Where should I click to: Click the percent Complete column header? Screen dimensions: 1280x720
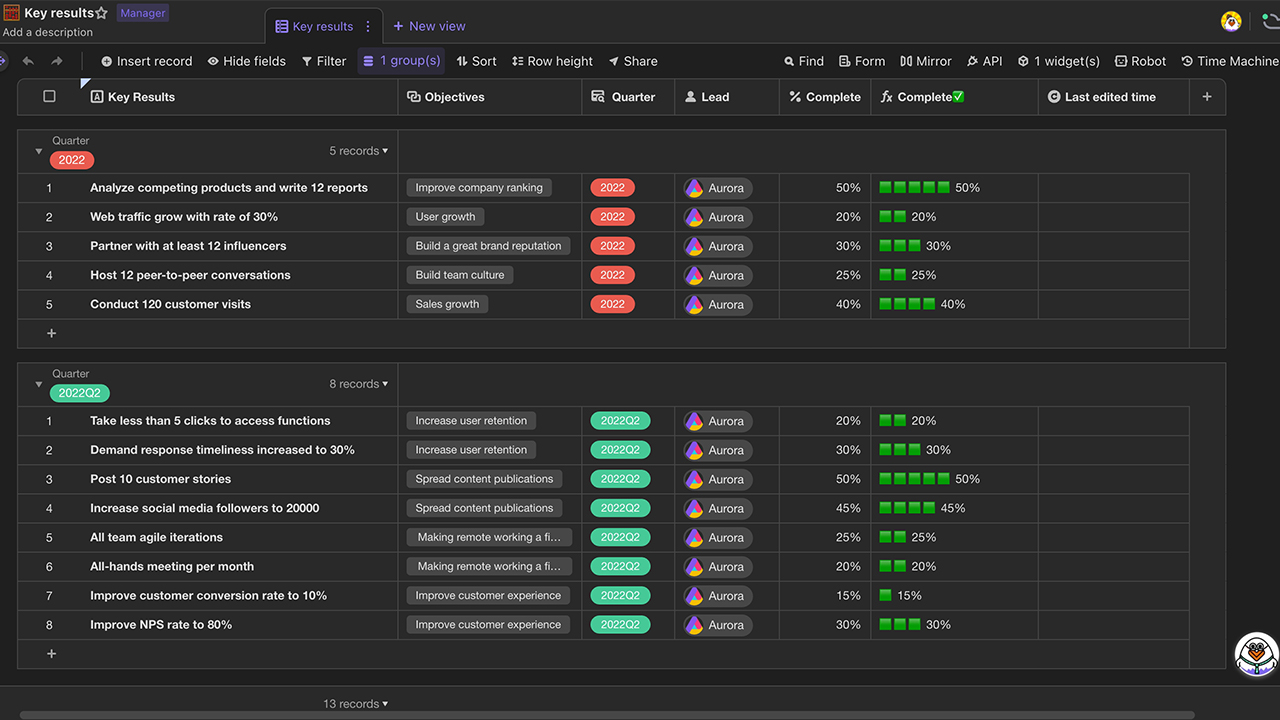pyautogui.click(x=825, y=97)
